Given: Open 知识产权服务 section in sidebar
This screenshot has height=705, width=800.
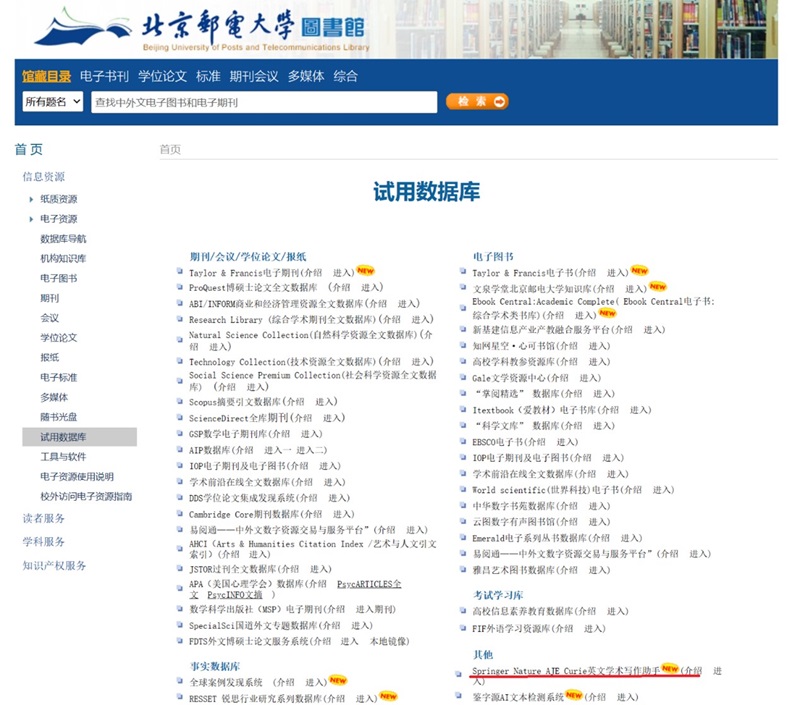Looking at the screenshot, I should 54,566.
